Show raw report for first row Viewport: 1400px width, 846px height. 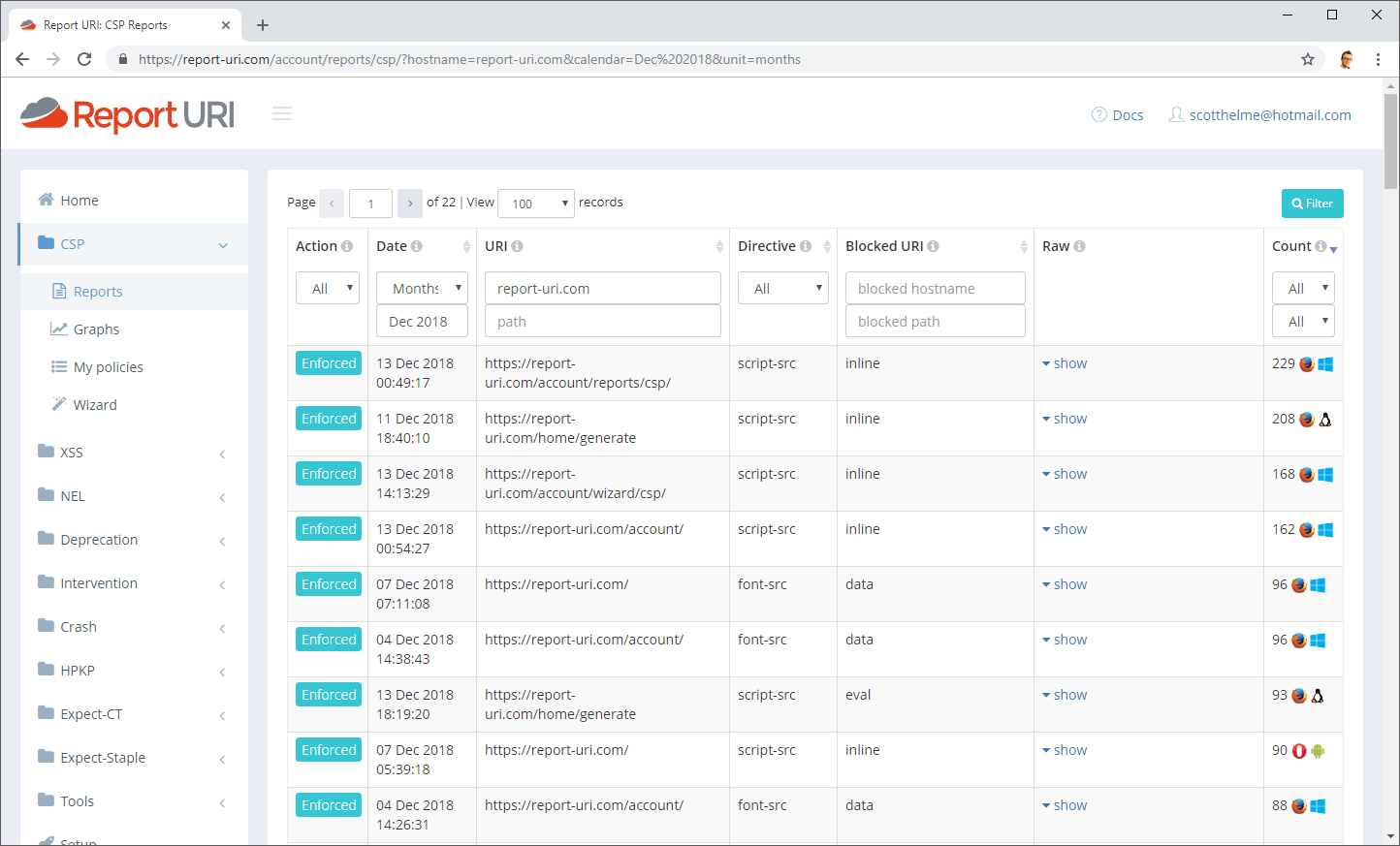coord(1065,363)
